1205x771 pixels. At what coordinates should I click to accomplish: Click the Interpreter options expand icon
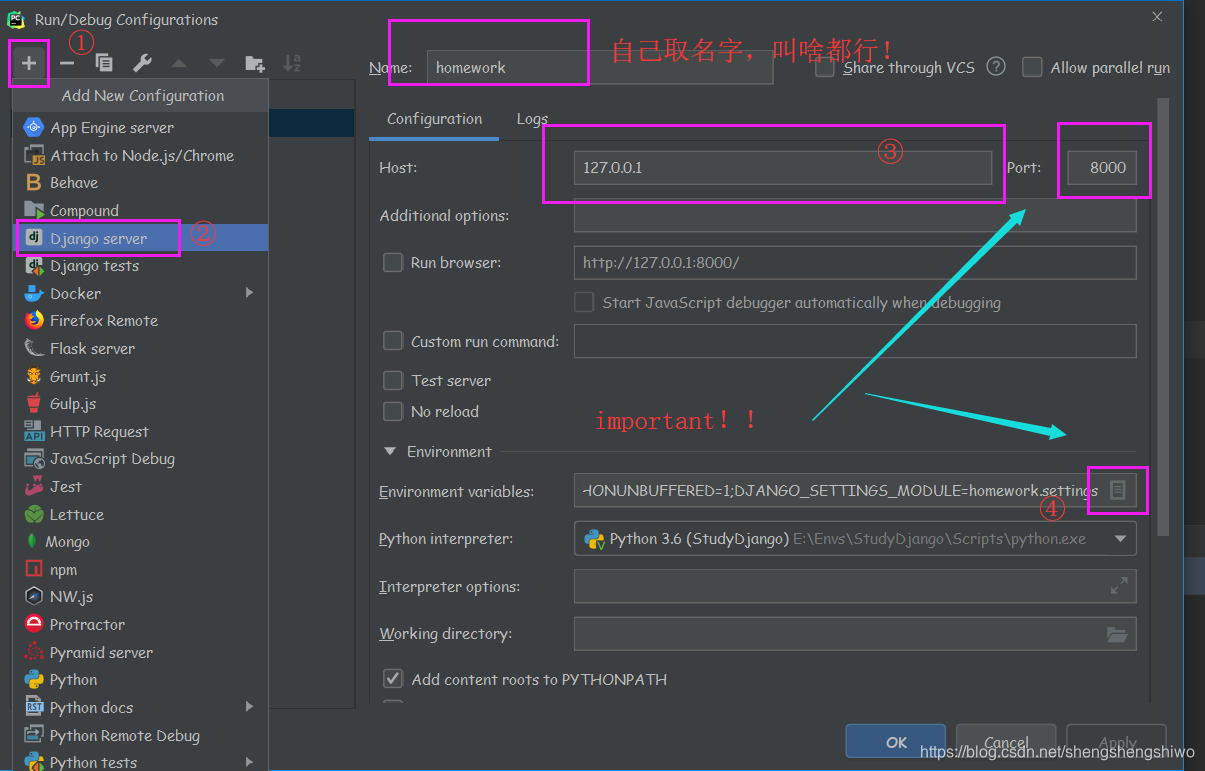pos(1119,587)
